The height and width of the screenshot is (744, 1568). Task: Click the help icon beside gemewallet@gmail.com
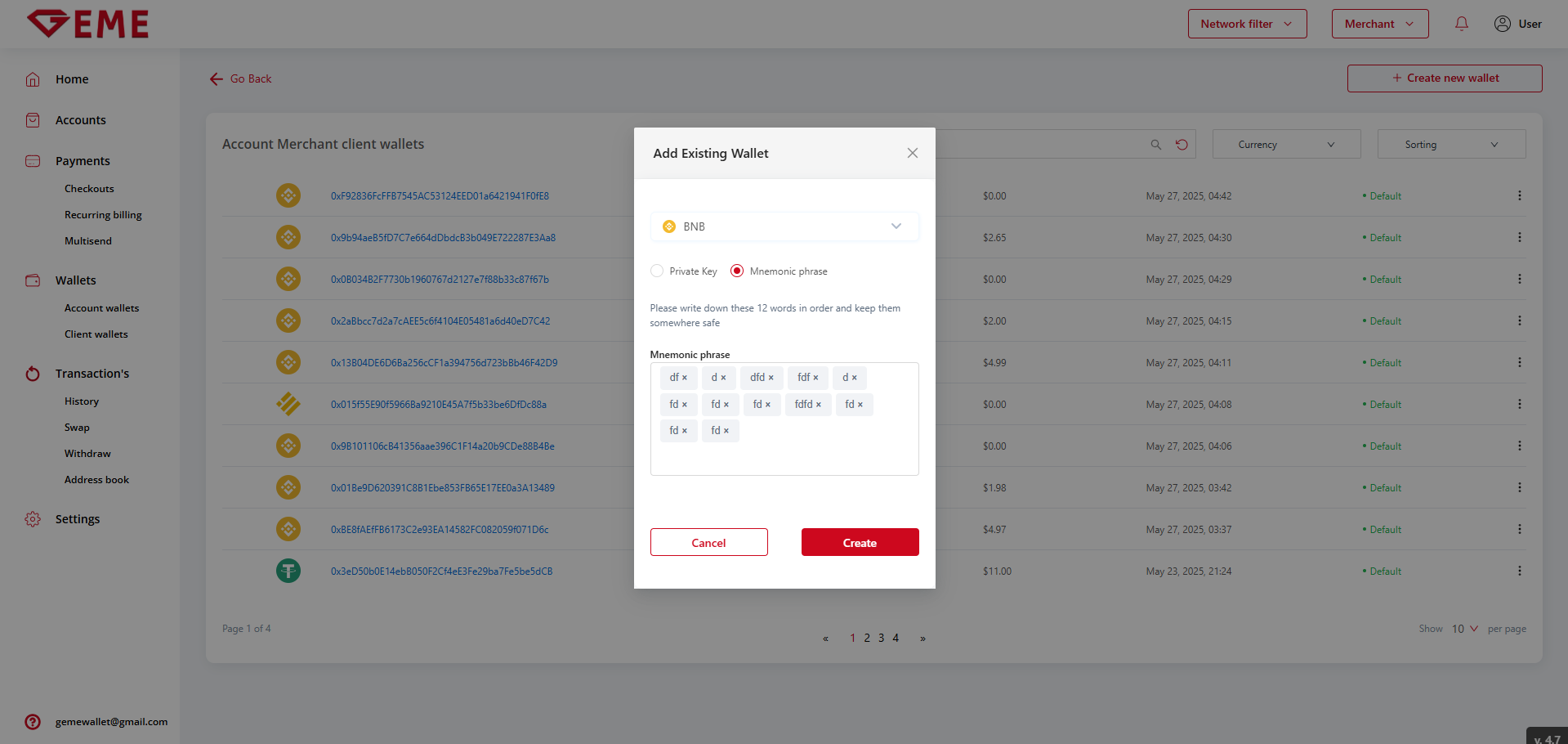click(x=33, y=722)
